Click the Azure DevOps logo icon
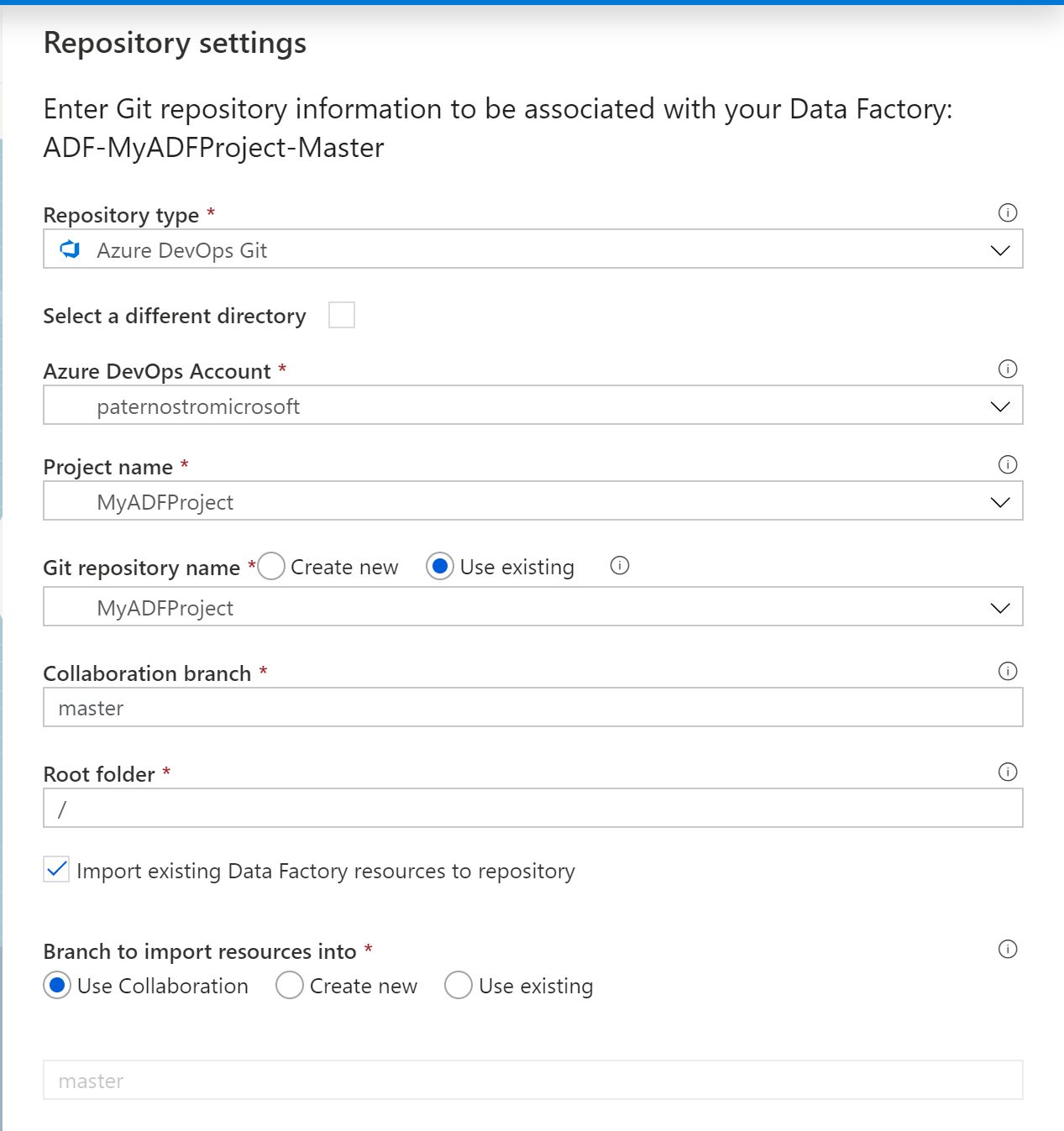This screenshot has height=1131, width=1064. tap(71, 249)
